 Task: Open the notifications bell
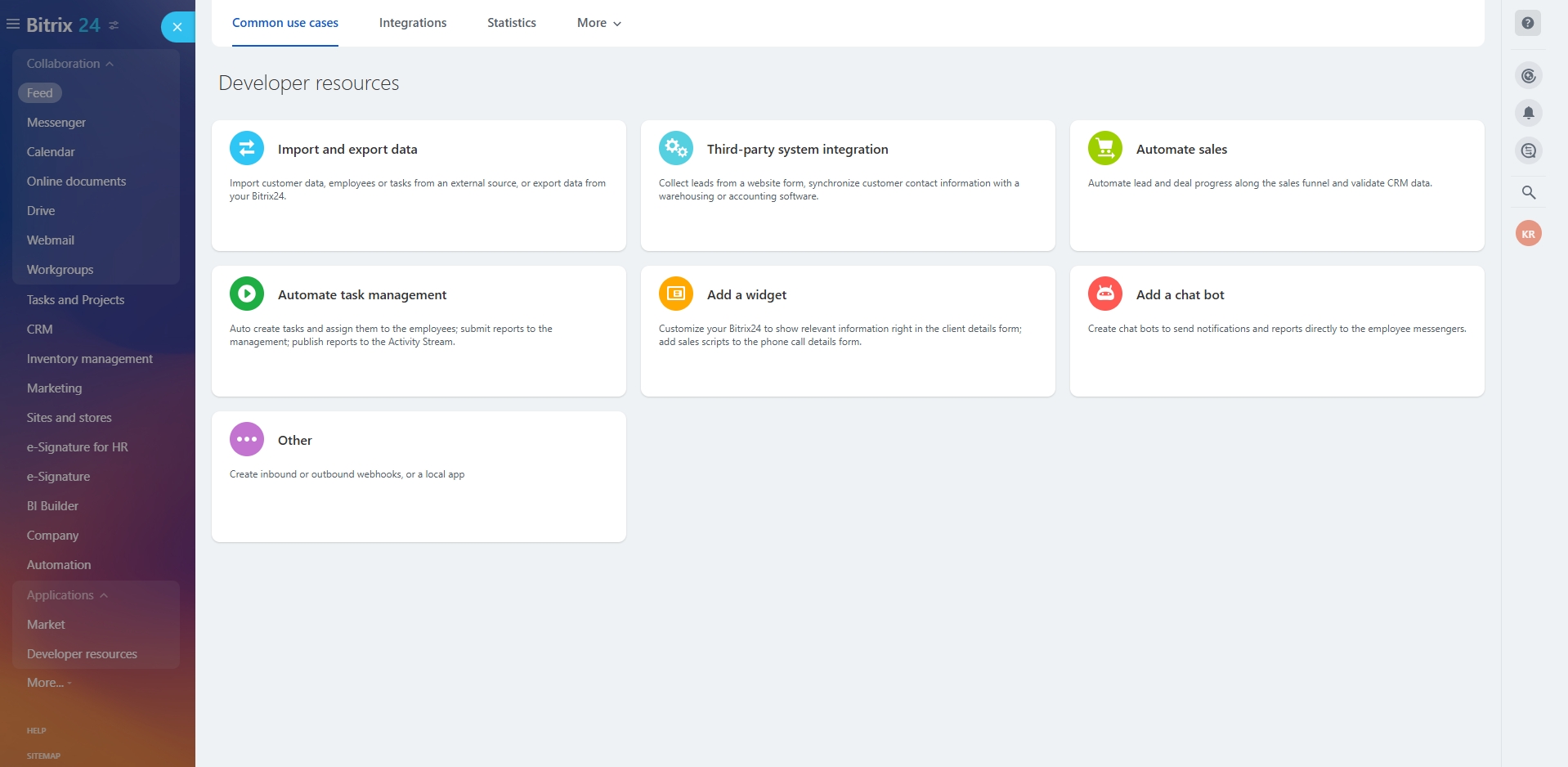[1528, 113]
